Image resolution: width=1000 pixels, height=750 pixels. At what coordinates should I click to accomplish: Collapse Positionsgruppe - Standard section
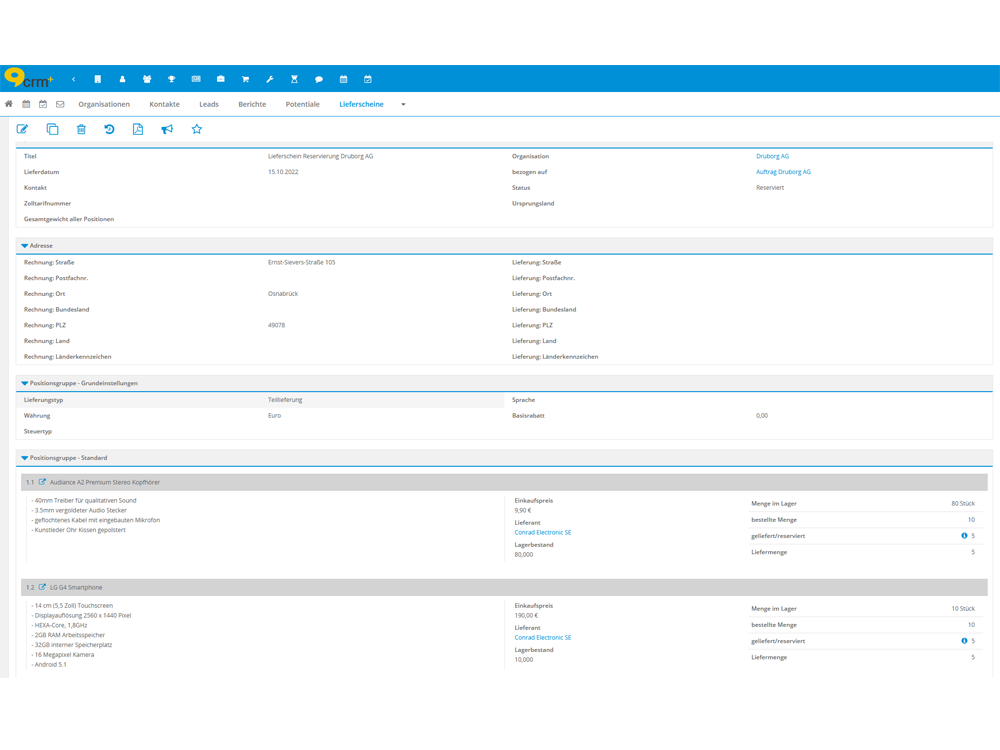25,458
